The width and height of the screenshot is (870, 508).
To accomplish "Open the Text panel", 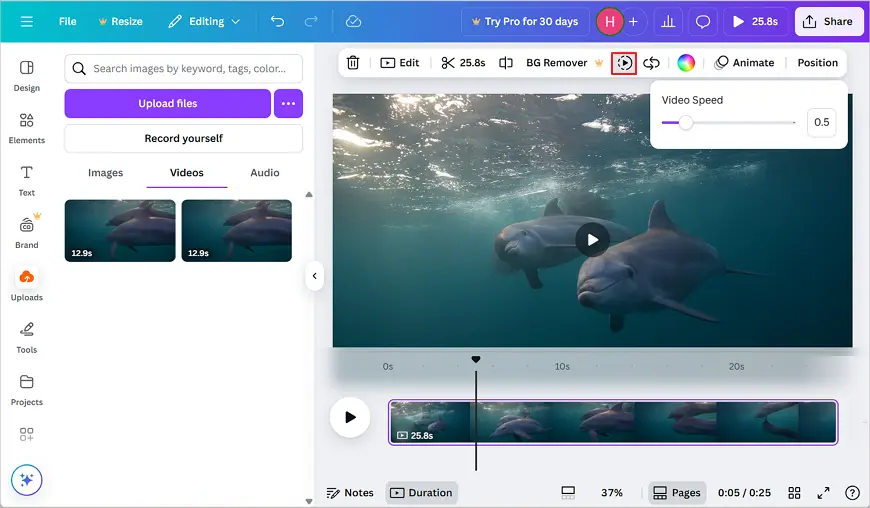I will point(27,181).
